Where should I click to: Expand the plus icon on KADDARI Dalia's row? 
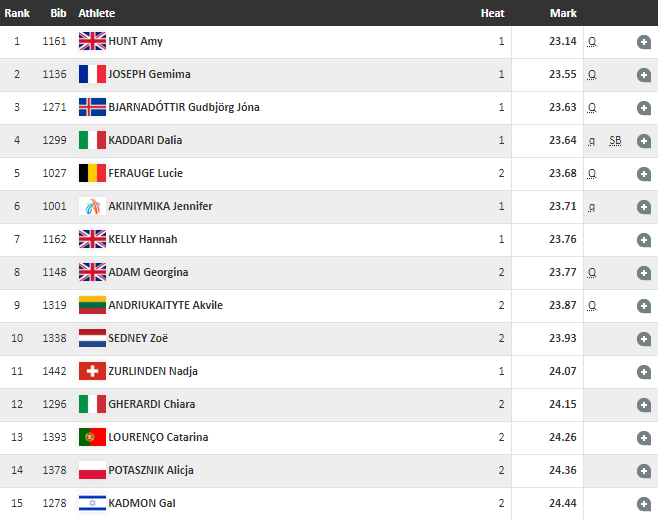pyautogui.click(x=644, y=141)
